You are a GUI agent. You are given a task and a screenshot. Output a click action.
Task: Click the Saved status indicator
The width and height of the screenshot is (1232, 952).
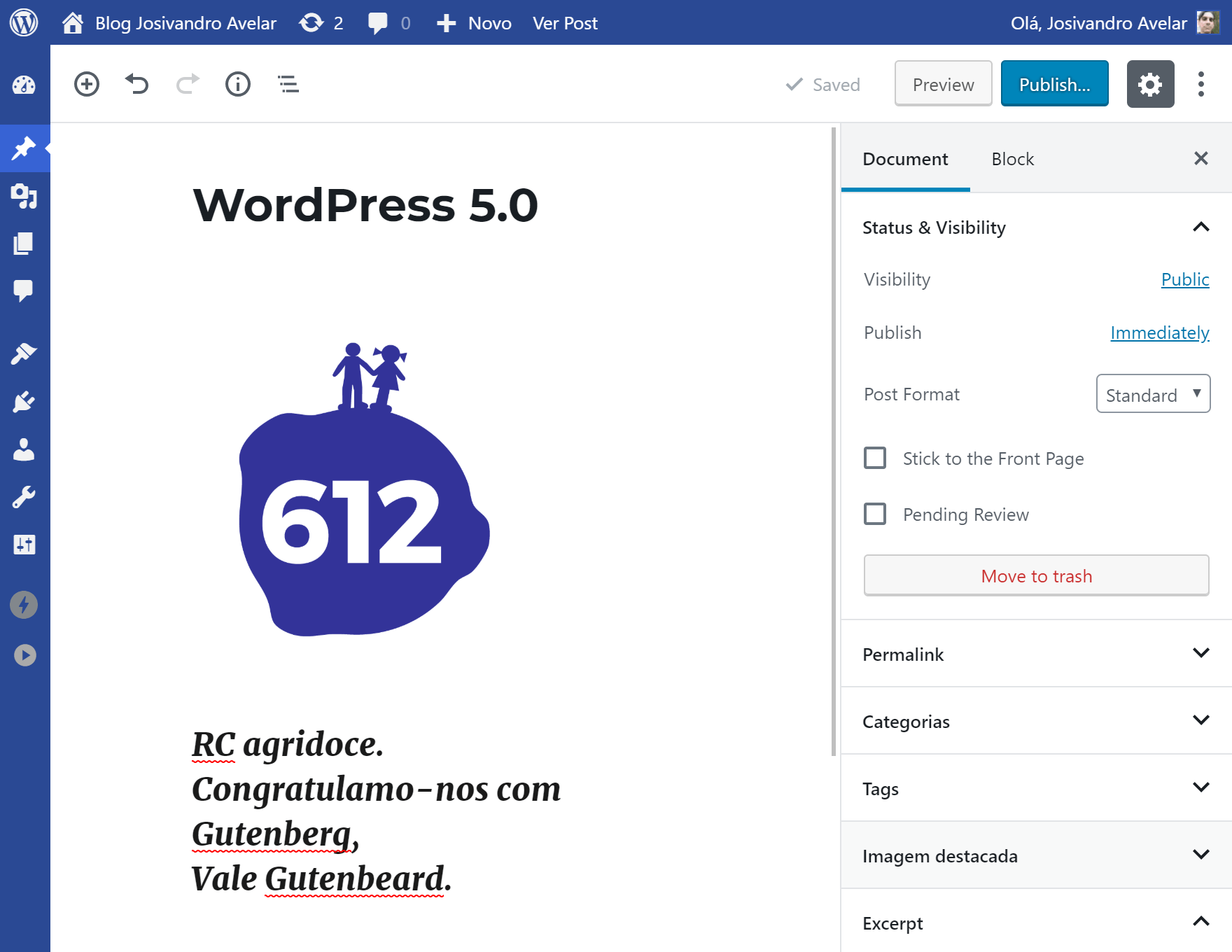pyautogui.click(x=823, y=85)
